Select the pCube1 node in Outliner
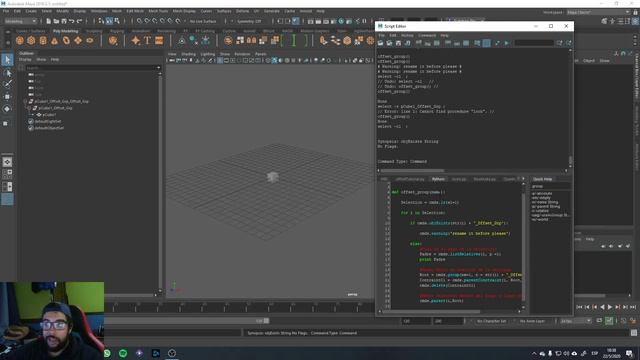640x360 pixels. tap(49, 115)
